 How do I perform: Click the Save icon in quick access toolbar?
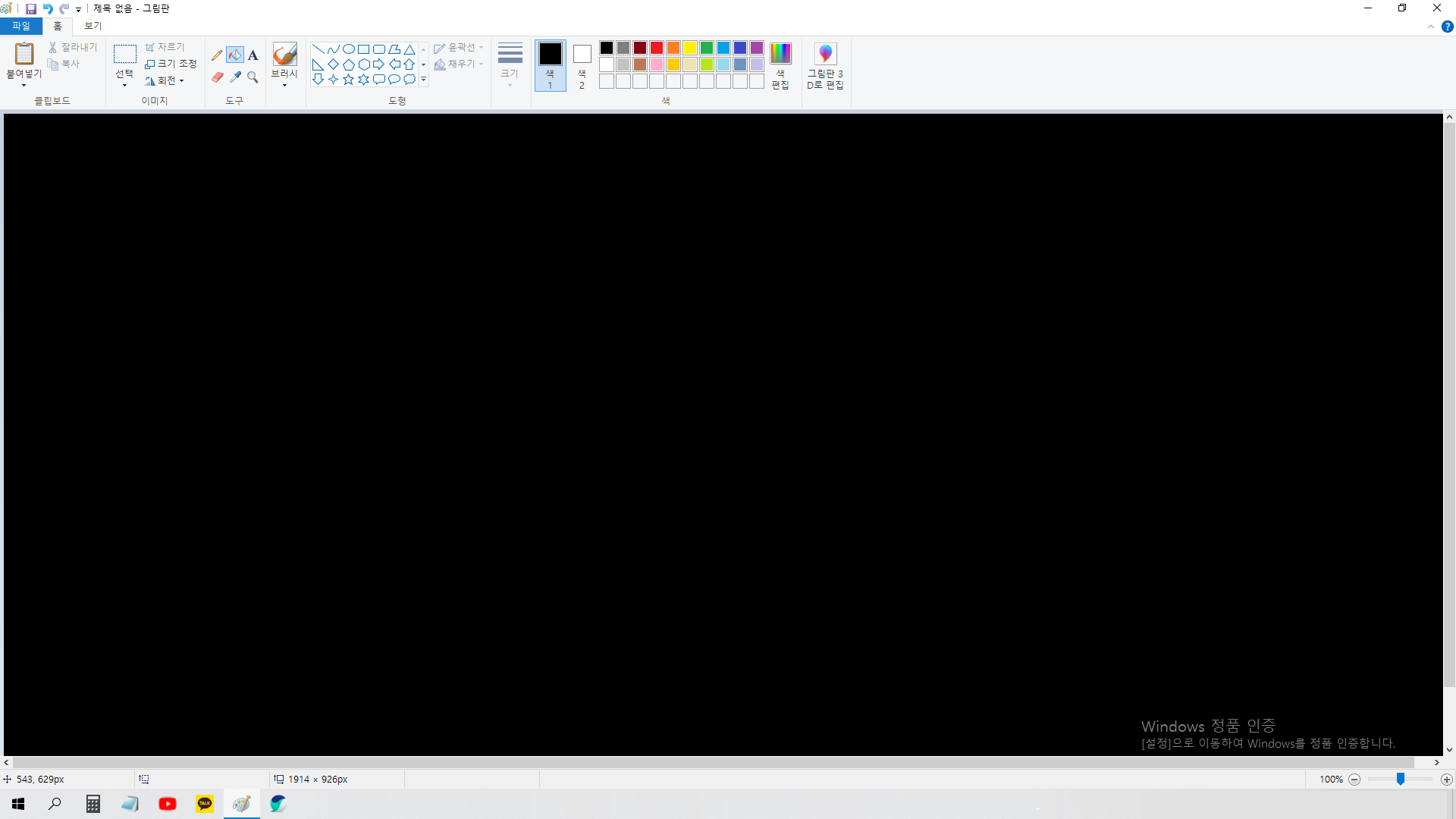pyautogui.click(x=31, y=9)
